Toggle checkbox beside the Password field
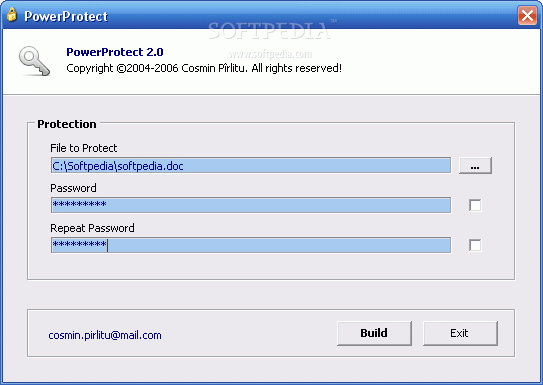The width and height of the screenshot is (543, 385). [x=475, y=205]
